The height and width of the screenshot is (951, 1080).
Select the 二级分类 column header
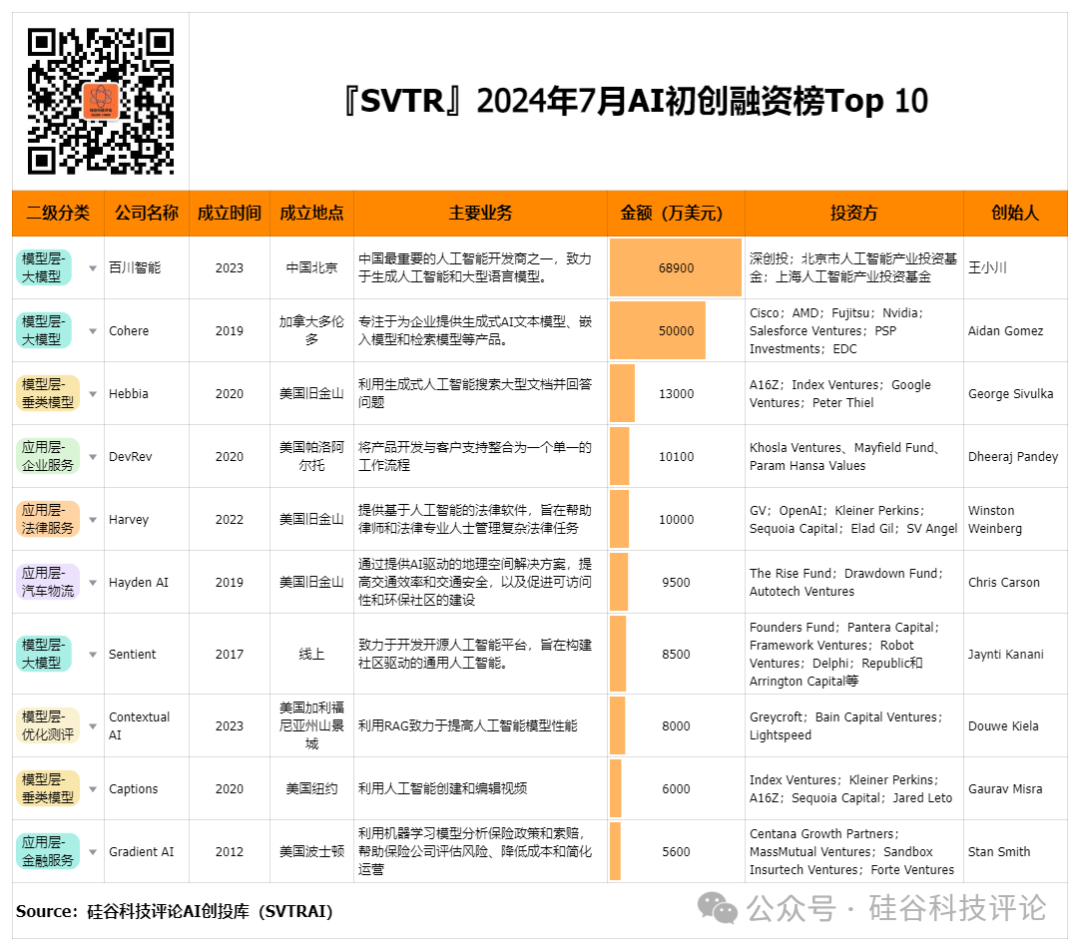pos(58,213)
